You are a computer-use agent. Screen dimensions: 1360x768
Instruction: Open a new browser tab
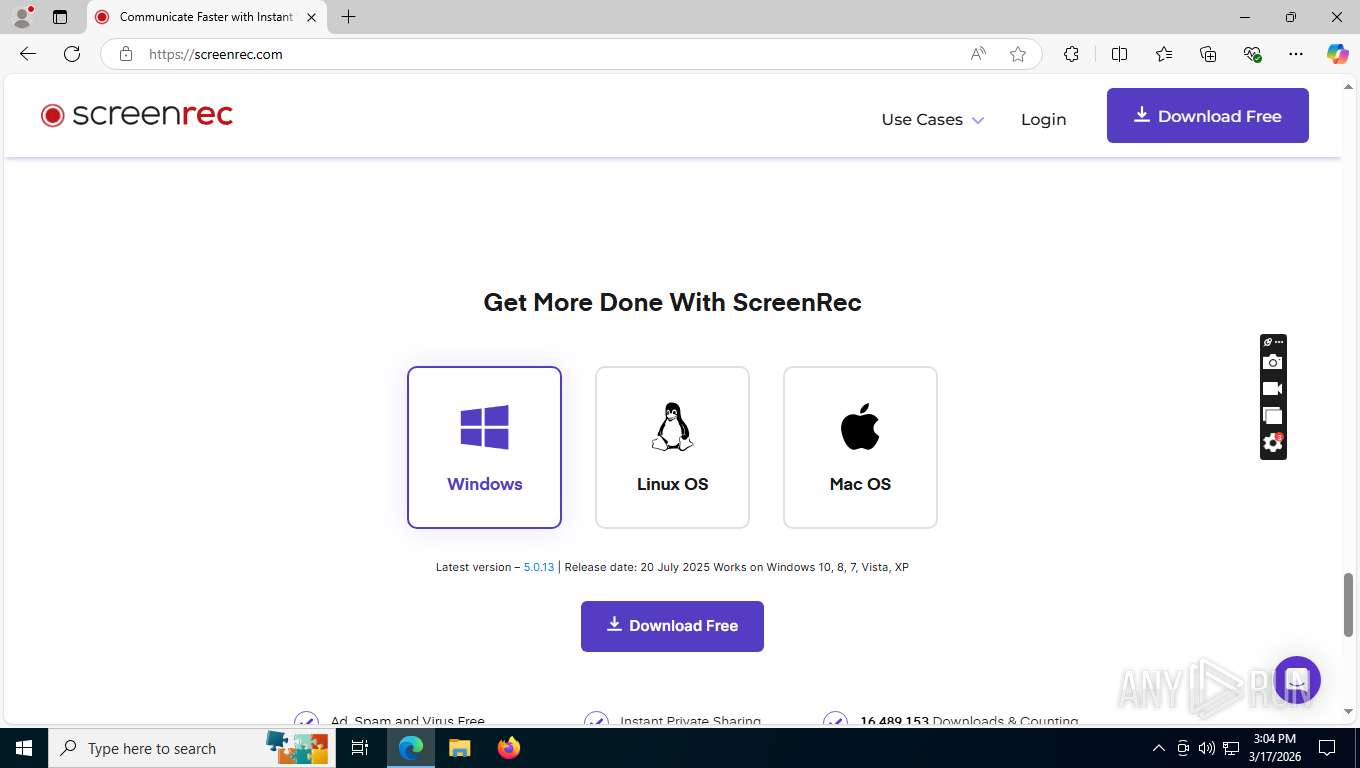coord(348,17)
